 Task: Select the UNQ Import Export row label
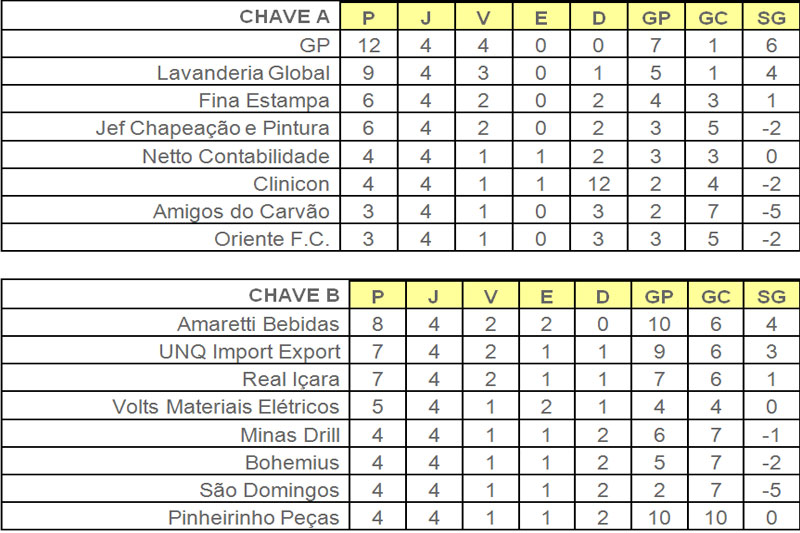[249, 351]
